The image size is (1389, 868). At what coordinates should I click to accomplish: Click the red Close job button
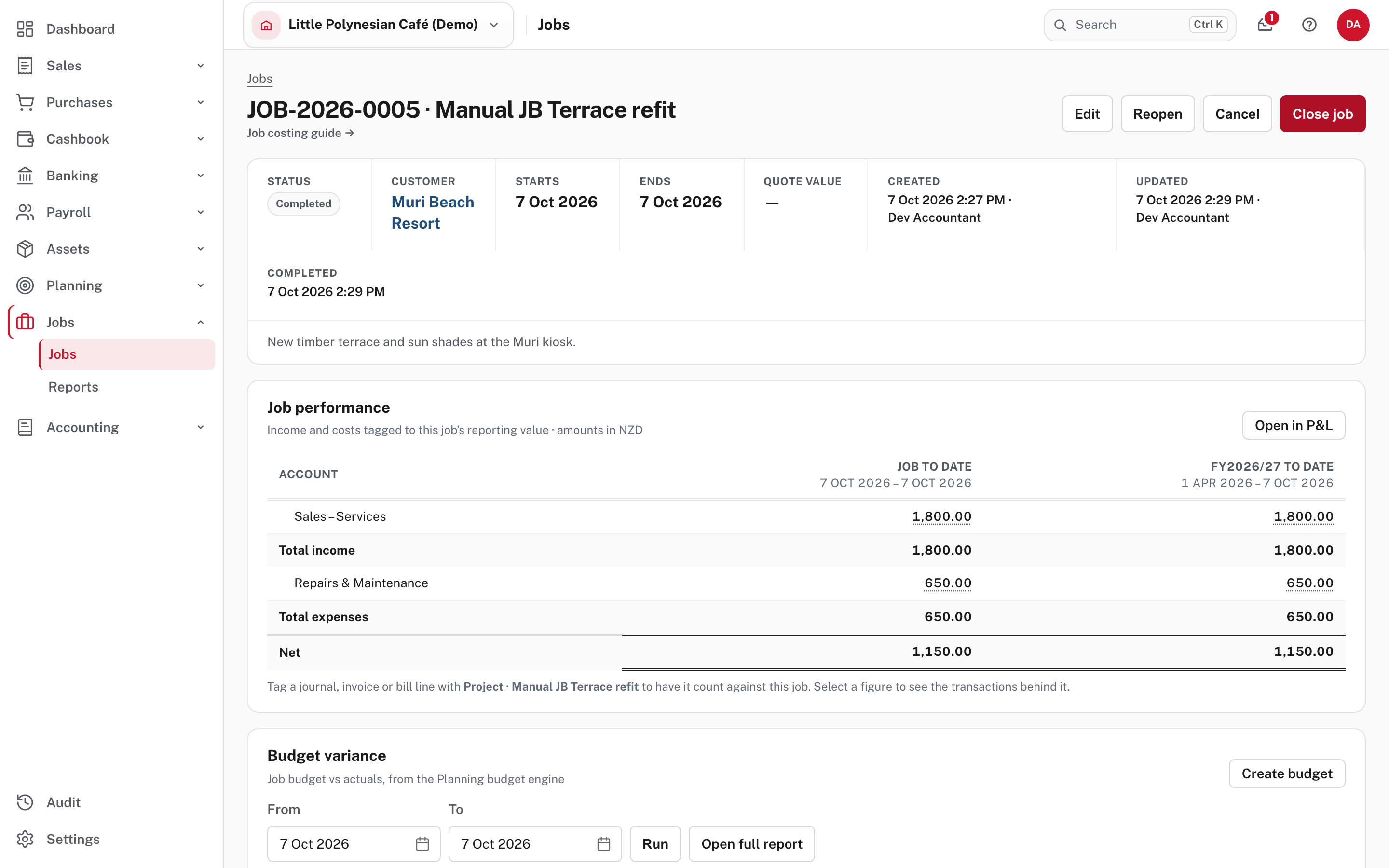pyautogui.click(x=1322, y=114)
